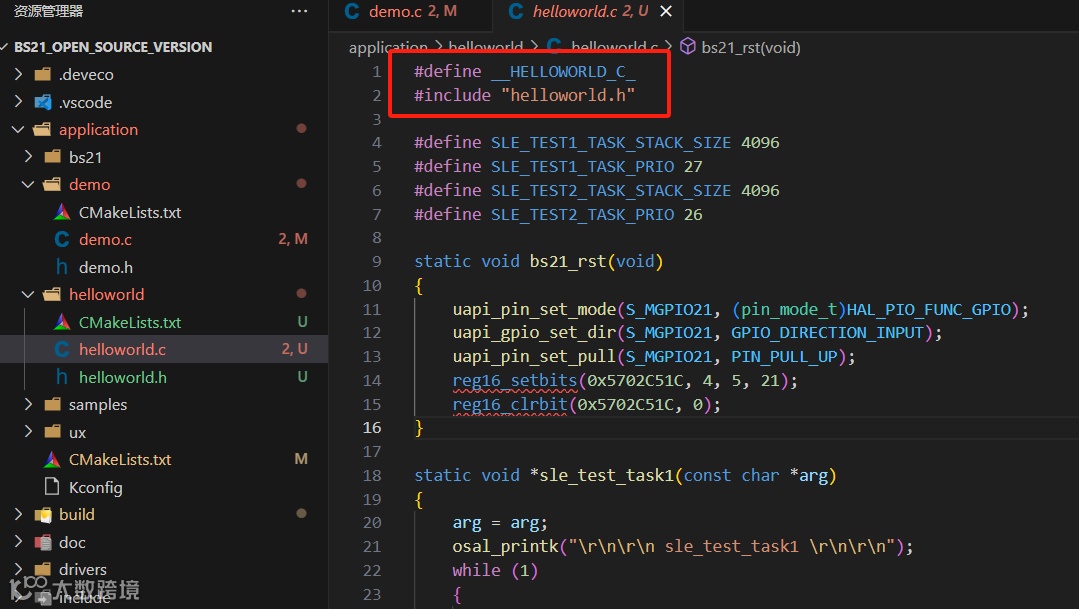1079x609 pixels.
Task: Click CMake icon of helloworld CMakeLists.txt
Action: [62, 322]
